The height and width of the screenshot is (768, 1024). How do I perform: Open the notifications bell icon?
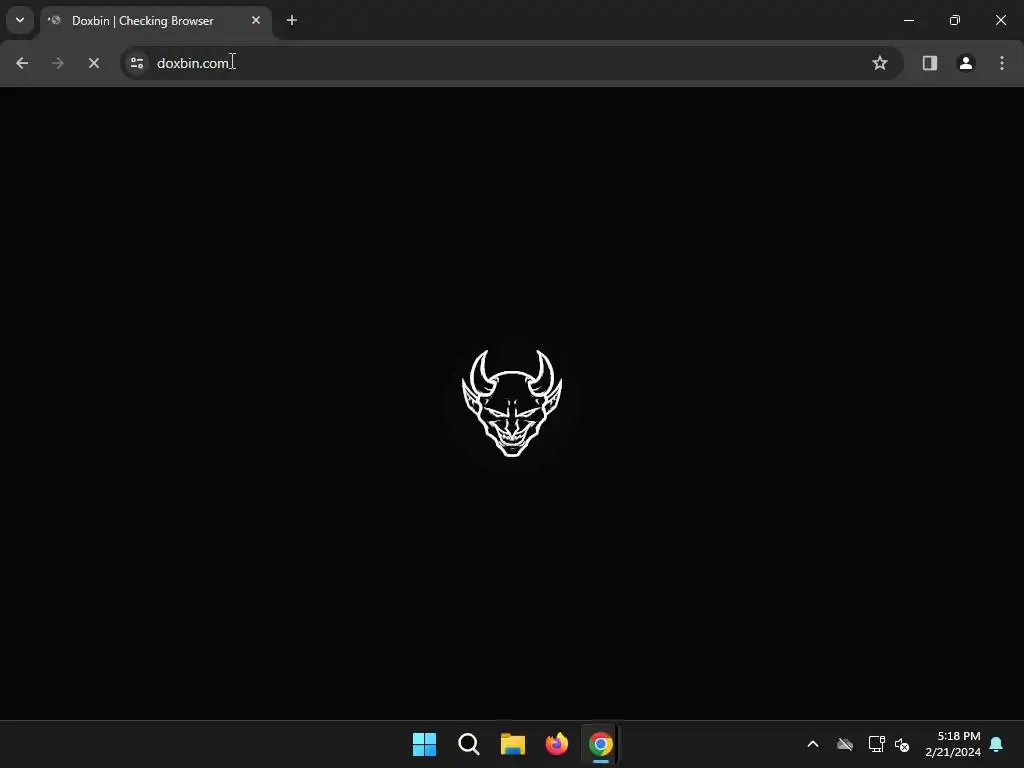[x=997, y=744]
